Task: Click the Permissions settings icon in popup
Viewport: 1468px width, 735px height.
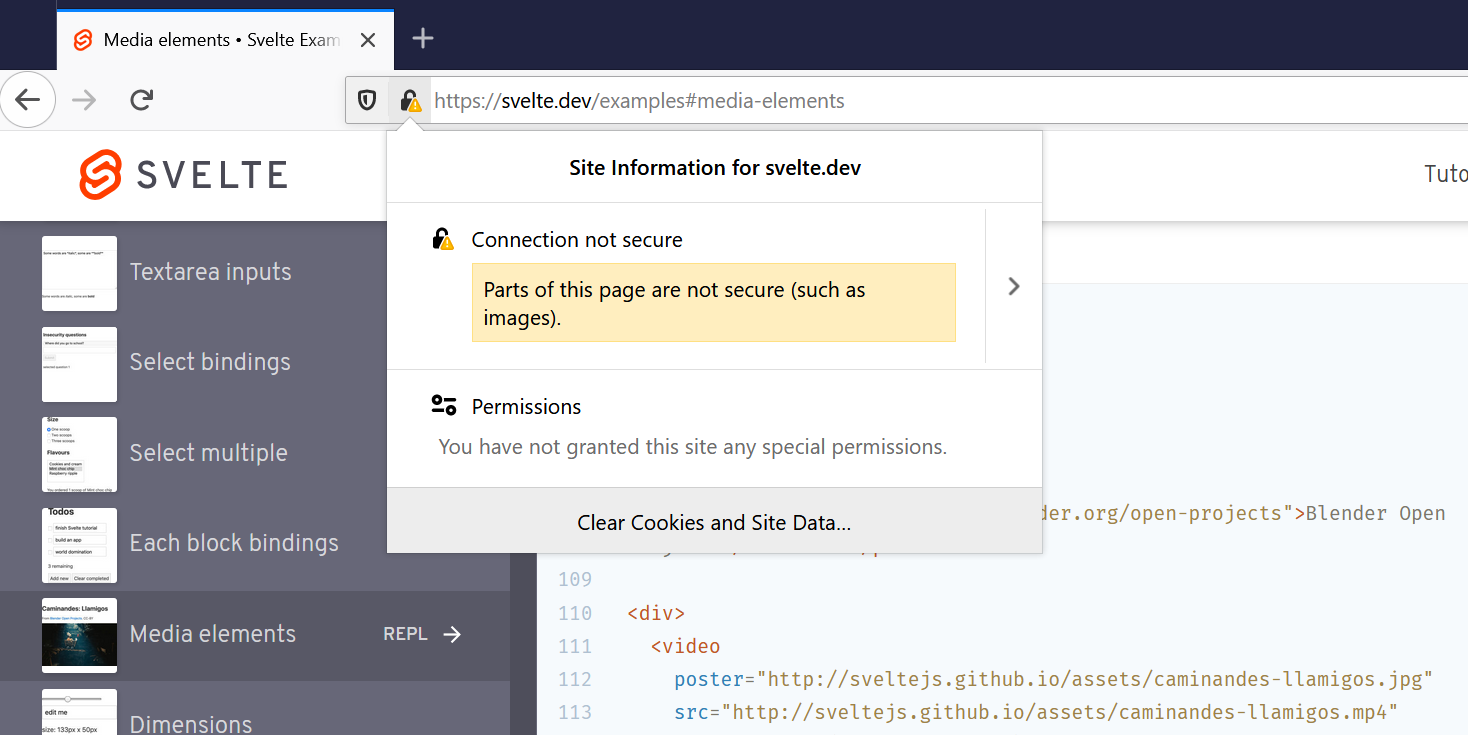Action: click(444, 405)
